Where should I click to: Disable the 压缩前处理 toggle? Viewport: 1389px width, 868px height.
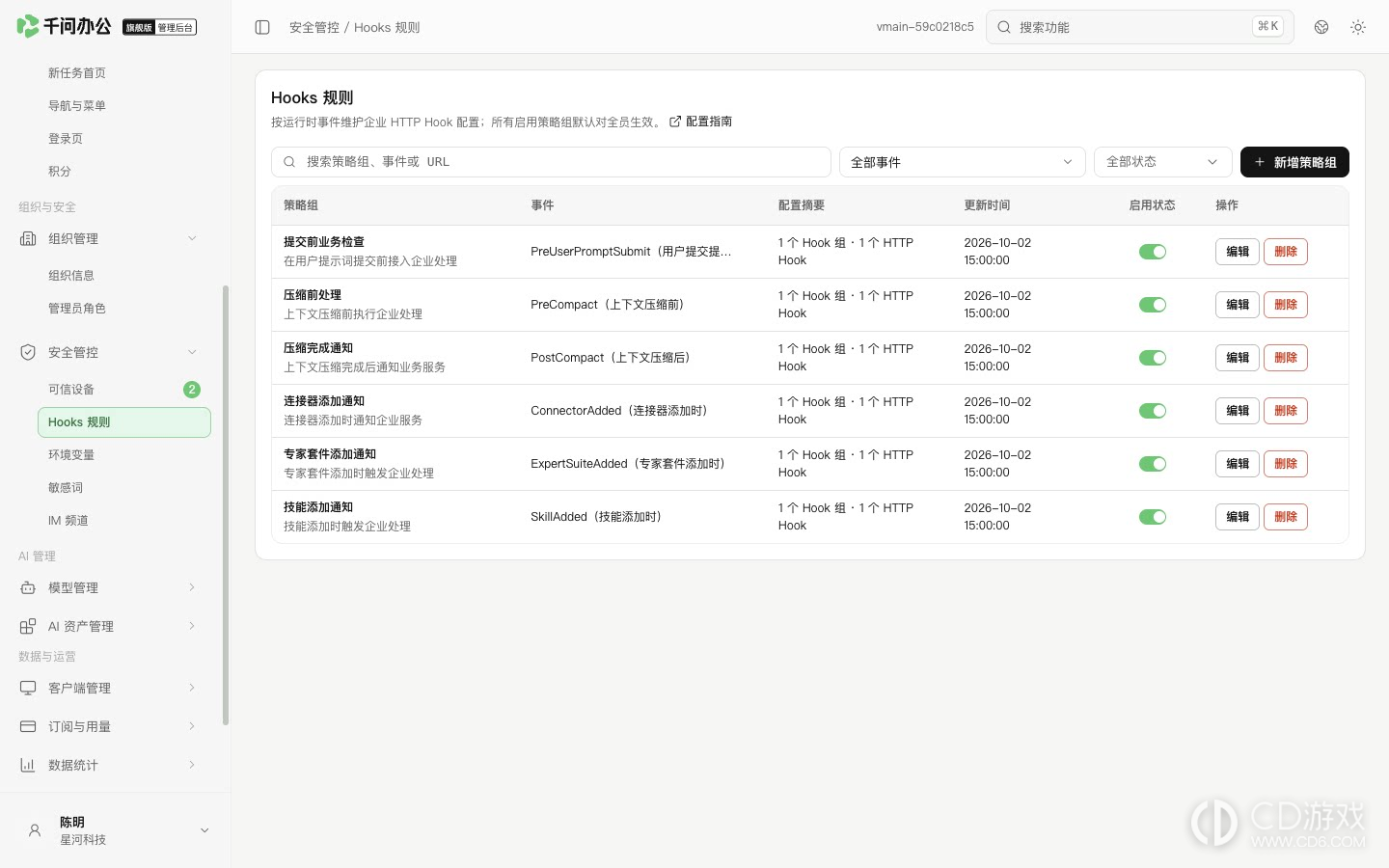coord(1153,305)
